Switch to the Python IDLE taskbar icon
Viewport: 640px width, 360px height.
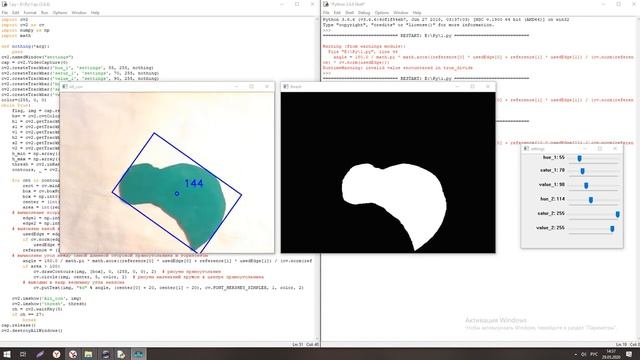(x=105, y=354)
